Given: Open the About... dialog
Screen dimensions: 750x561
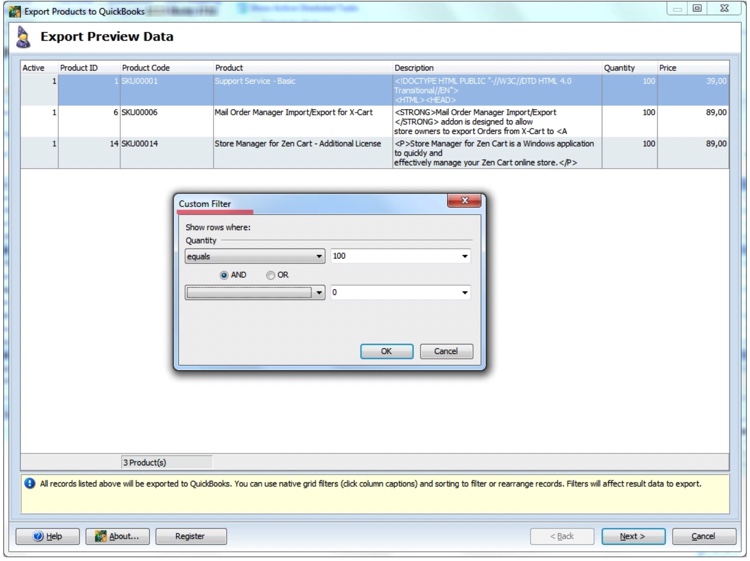Looking at the screenshot, I should click(118, 536).
